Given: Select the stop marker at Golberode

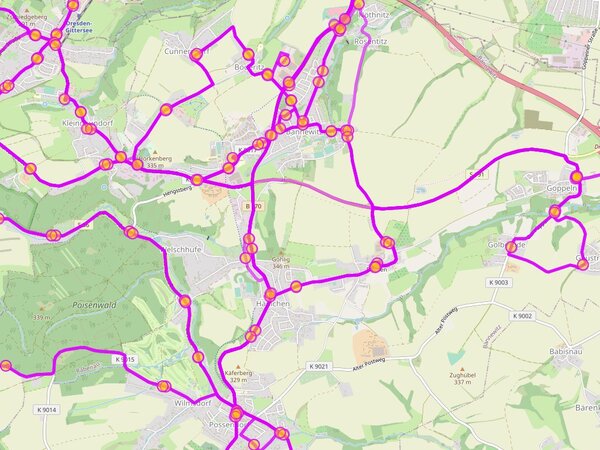Looking at the screenshot, I should (x=511, y=248).
